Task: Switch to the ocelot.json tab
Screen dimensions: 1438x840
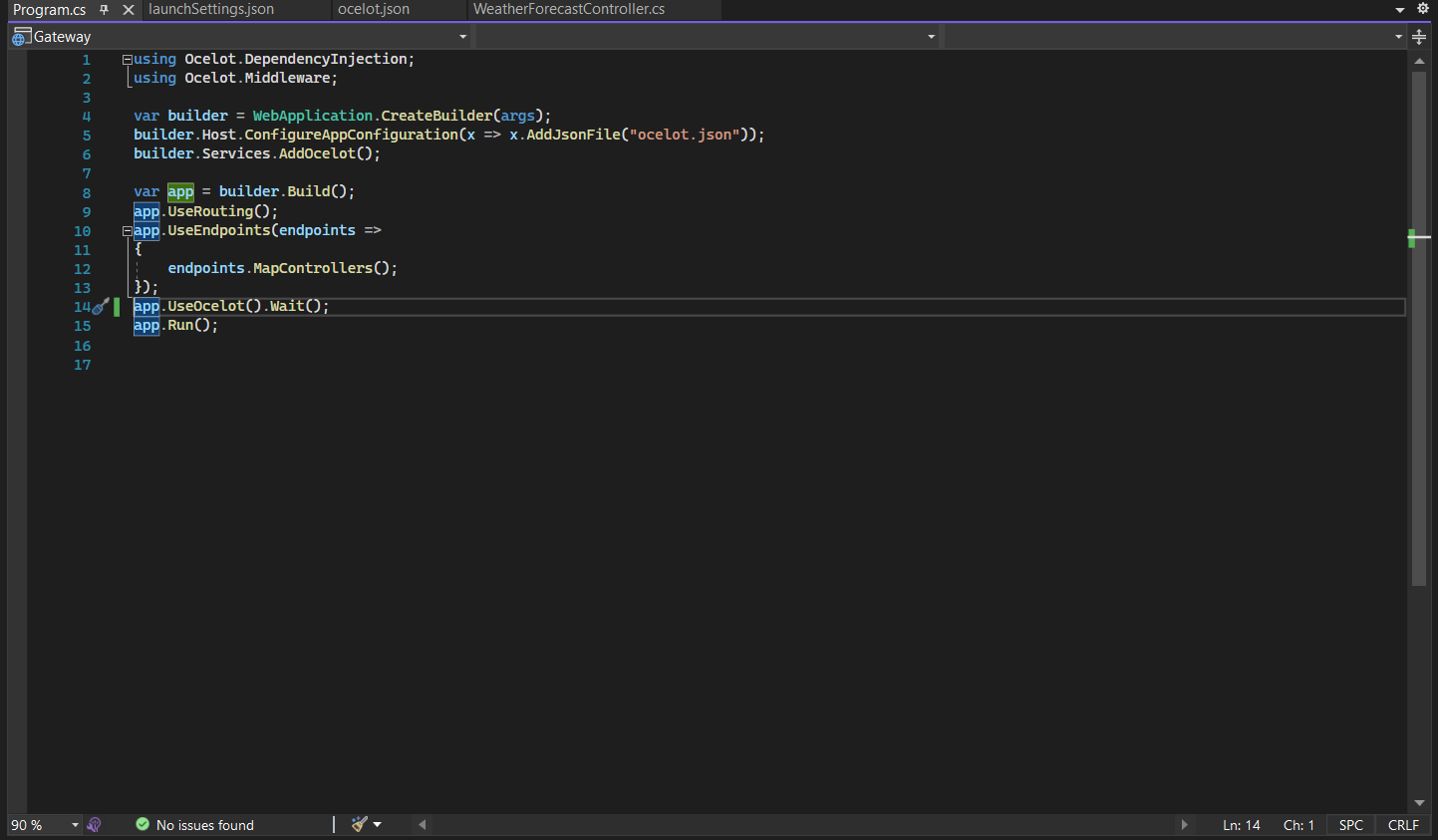Action: (x=376, y=10)
